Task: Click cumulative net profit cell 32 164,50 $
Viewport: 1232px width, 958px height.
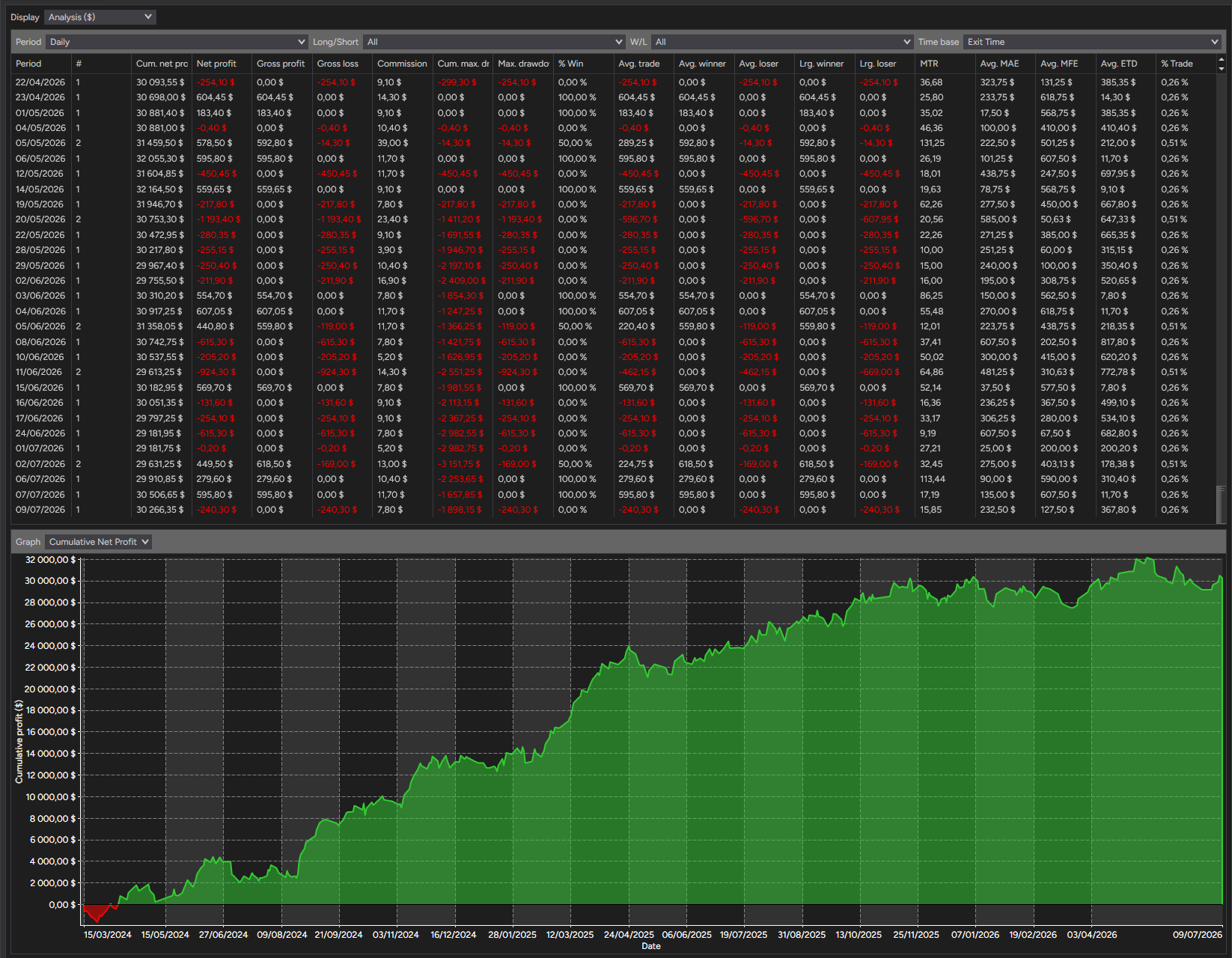Action: click(x=160, y=189)
